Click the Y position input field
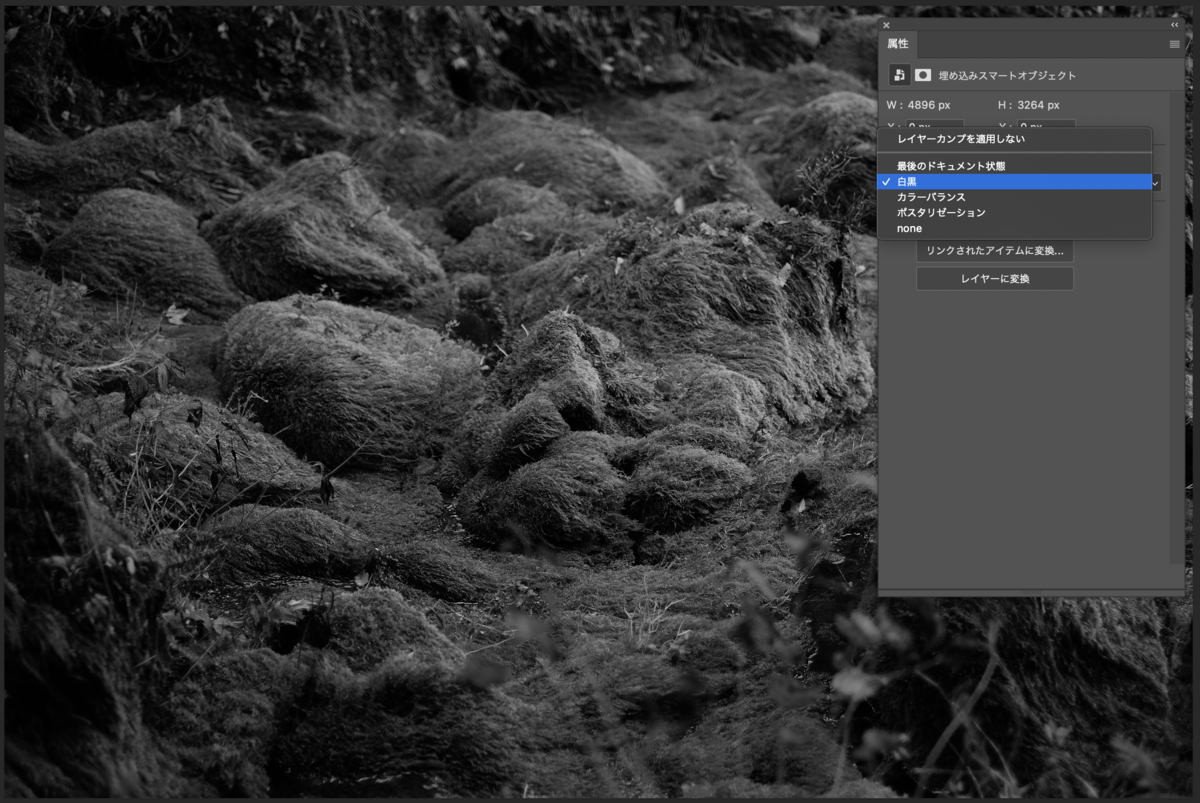 click(1046, 125)
